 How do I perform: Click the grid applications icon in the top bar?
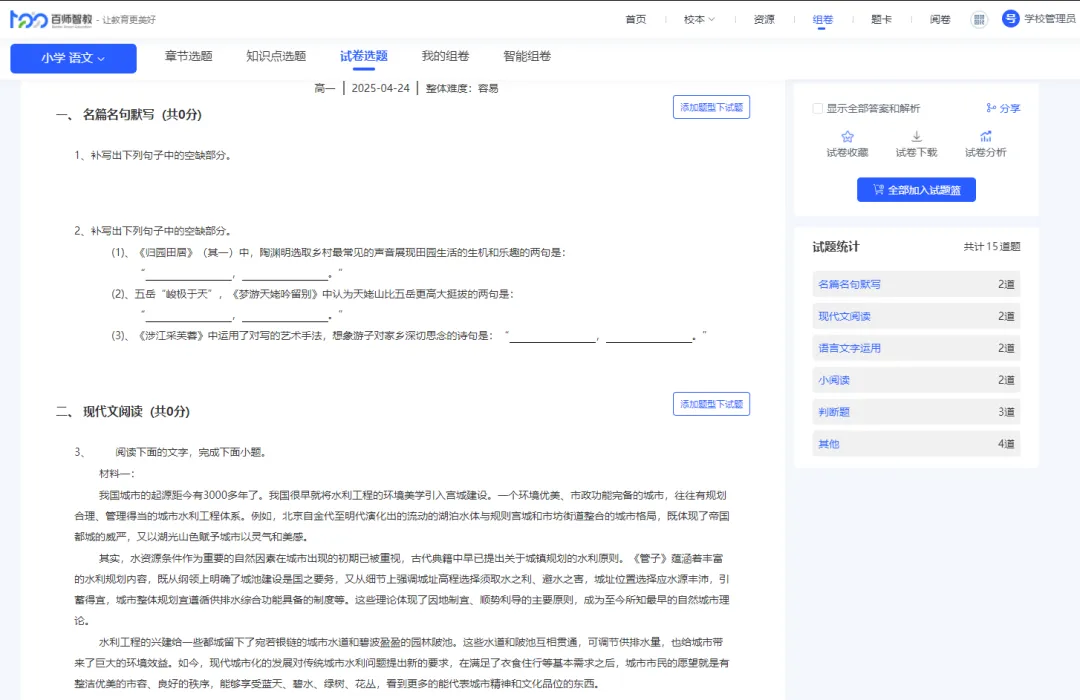[x=978, y=19]
